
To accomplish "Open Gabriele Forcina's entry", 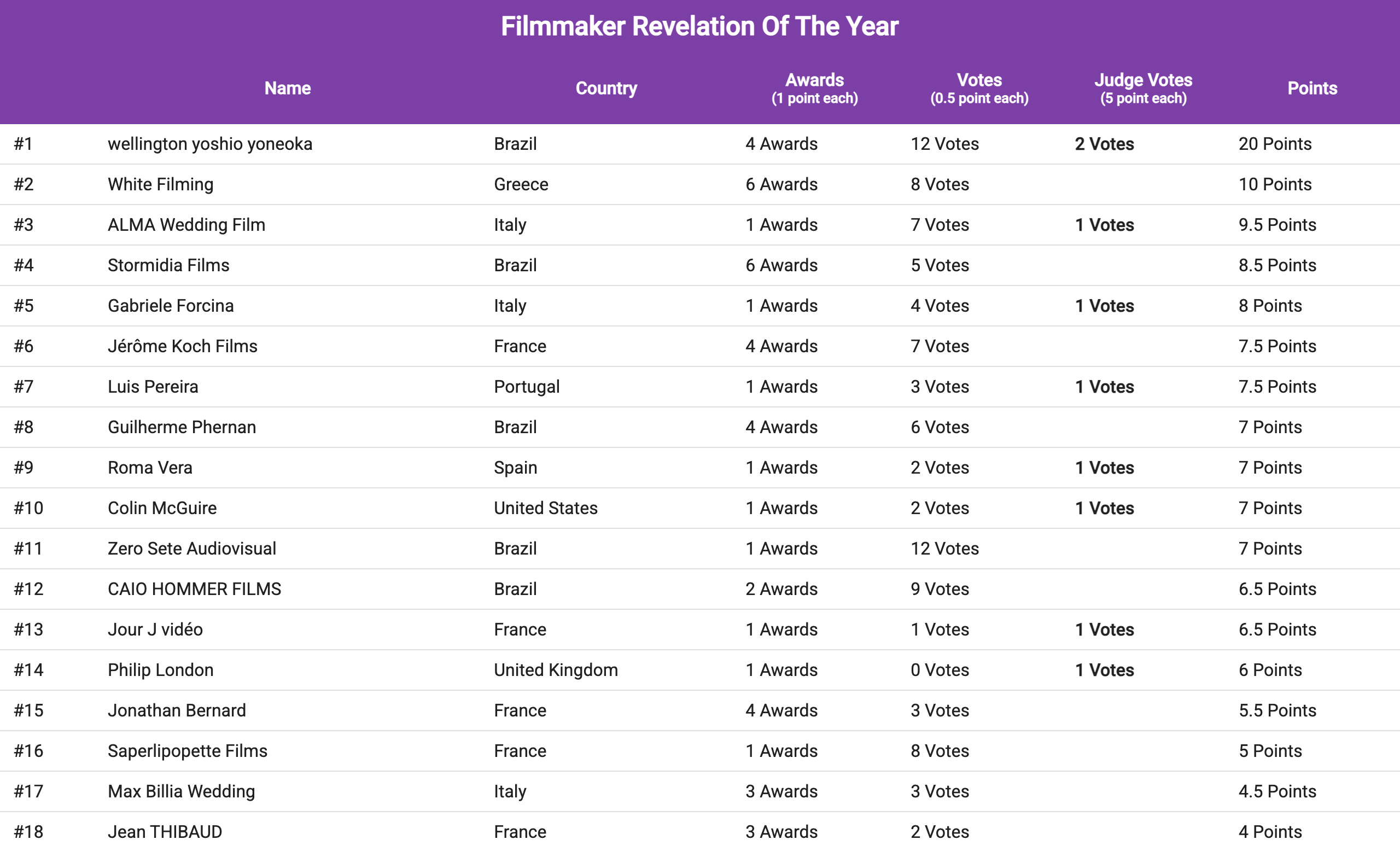I will point(171,306).
